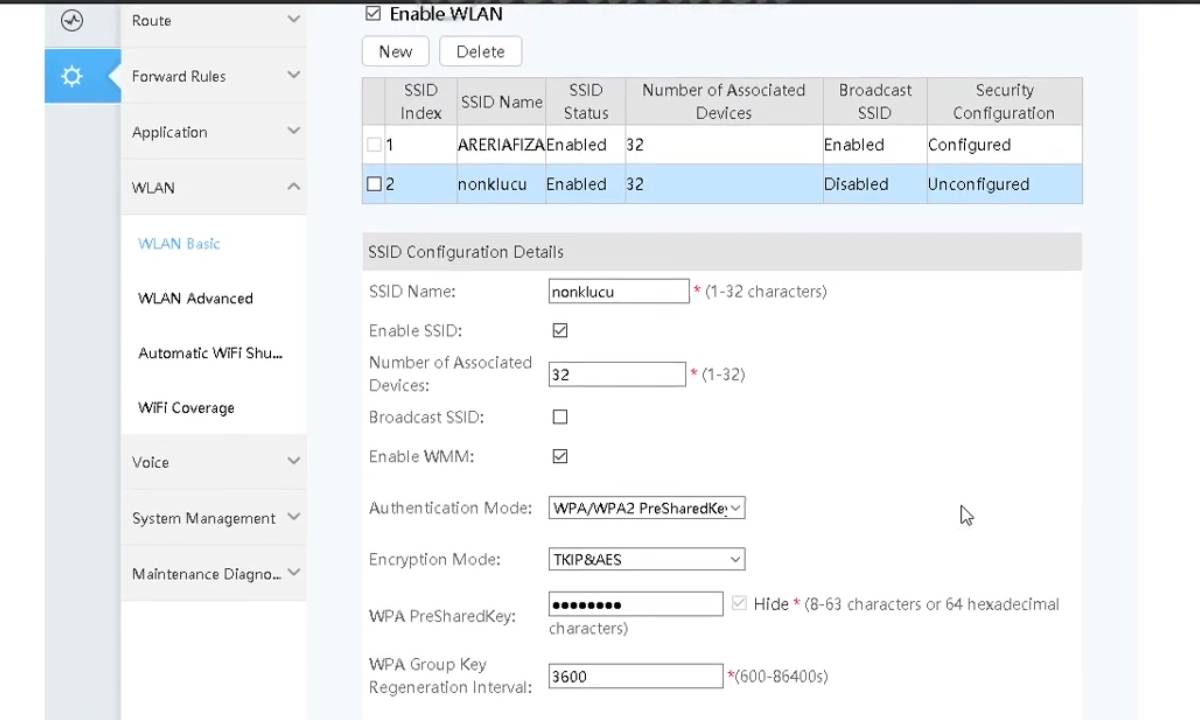Image resolution: width=1200 pixels, height=720 pixels.
Task: Expand the Route menu chevron
Action: [293, 19]
